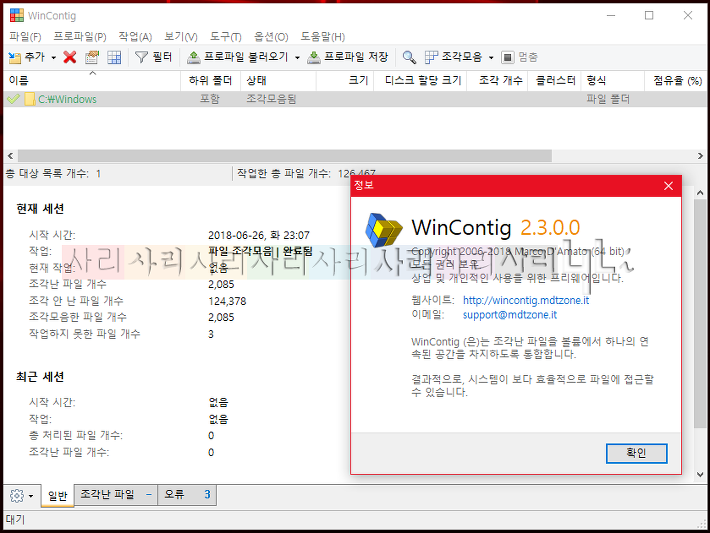Select the C:\Windows row

pos(355,99)
